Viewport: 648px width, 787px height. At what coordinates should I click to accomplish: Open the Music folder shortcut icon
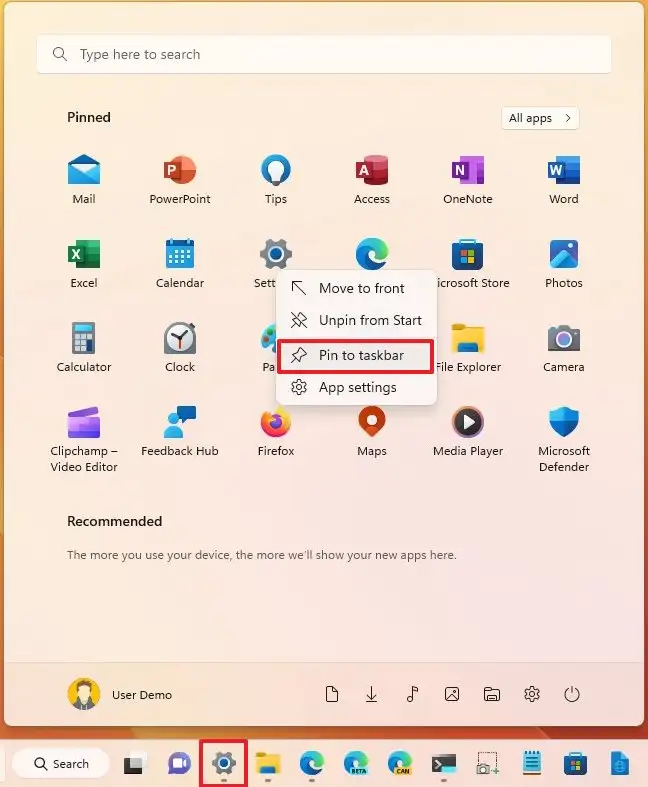[x=412, y=695]
